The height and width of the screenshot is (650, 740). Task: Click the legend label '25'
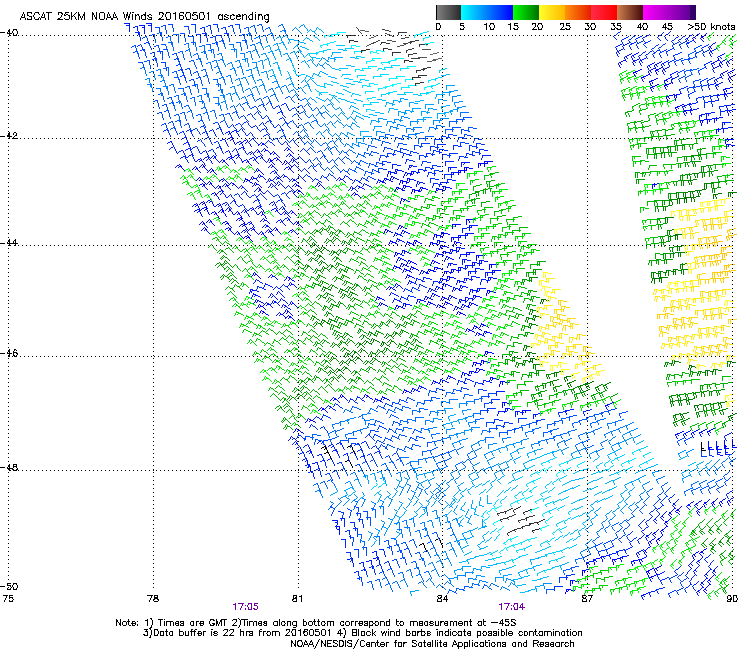coord(565,27)
